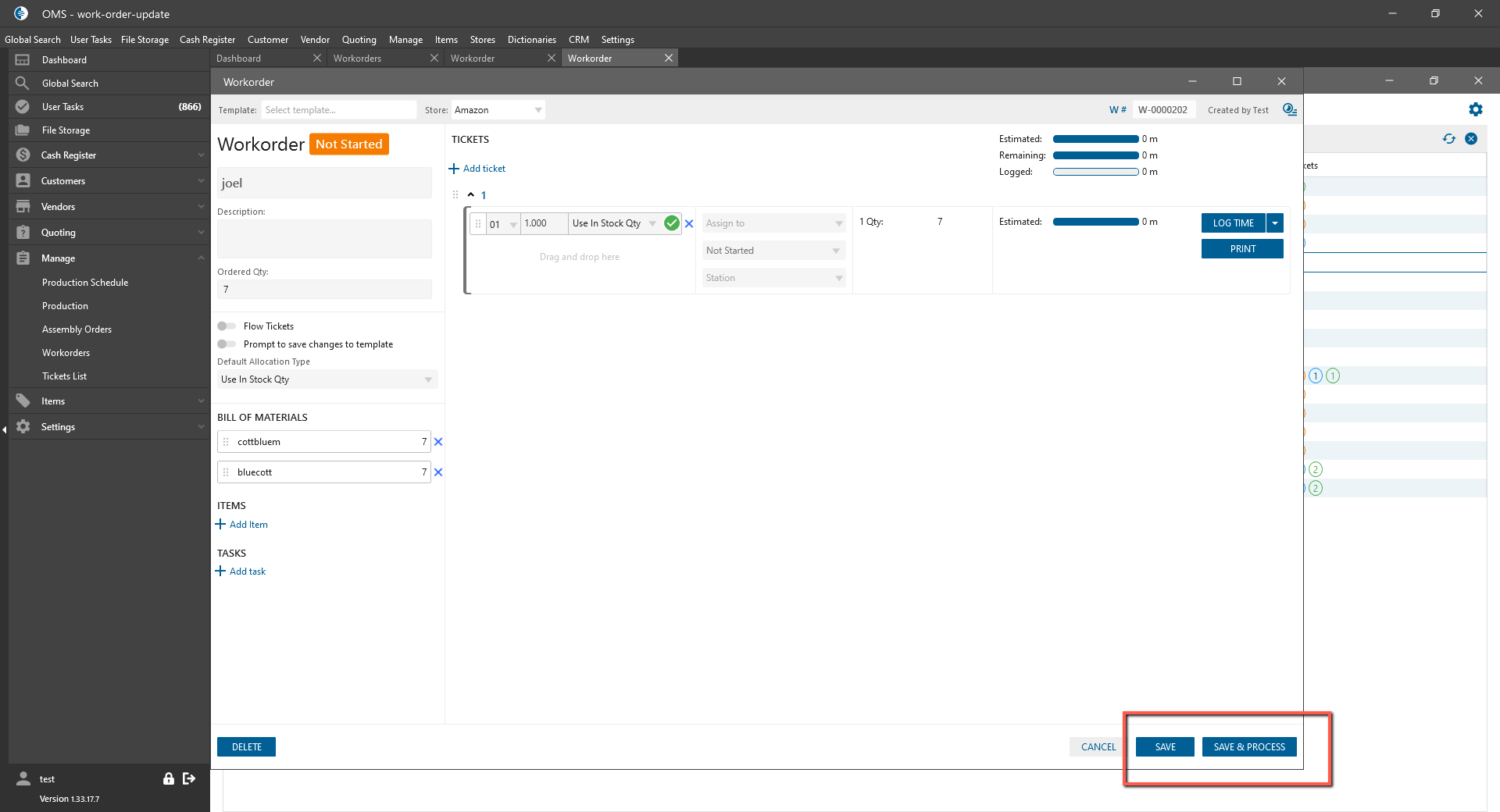This screenshot has height=812, width=1500.
Task: Click the Description text area
Action: click(324, 239)
